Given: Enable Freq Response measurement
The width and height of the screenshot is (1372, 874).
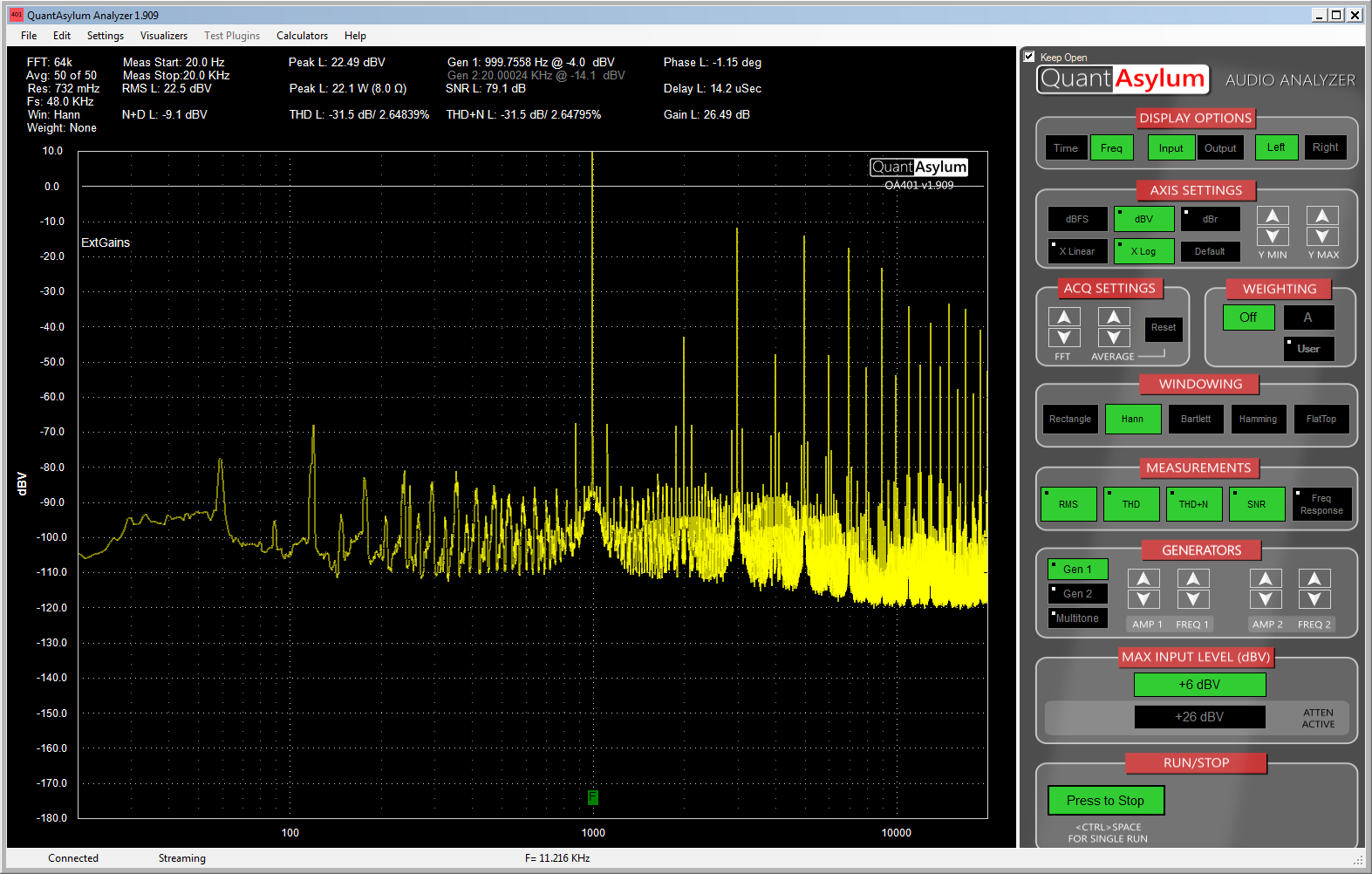Looking at the screenshot, I should tap(1321, 504).
